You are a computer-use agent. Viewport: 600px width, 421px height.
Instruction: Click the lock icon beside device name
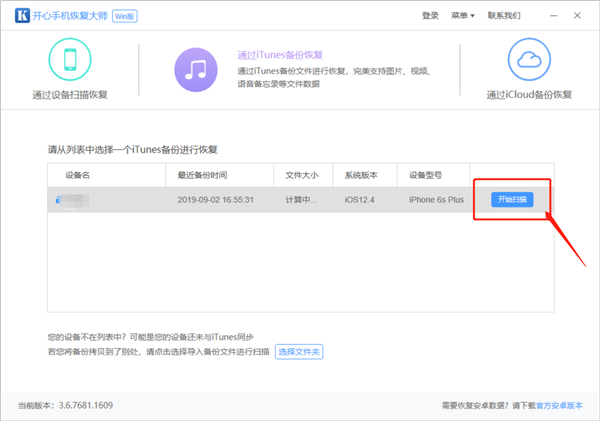coord(58,200)
